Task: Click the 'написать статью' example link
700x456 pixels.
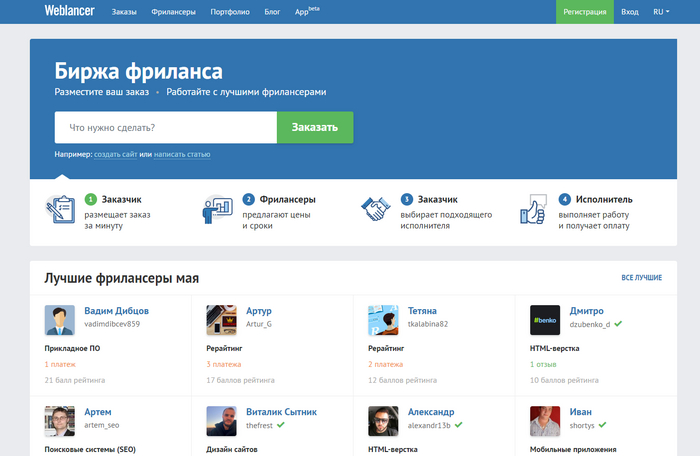Action: tap(182, 154)
